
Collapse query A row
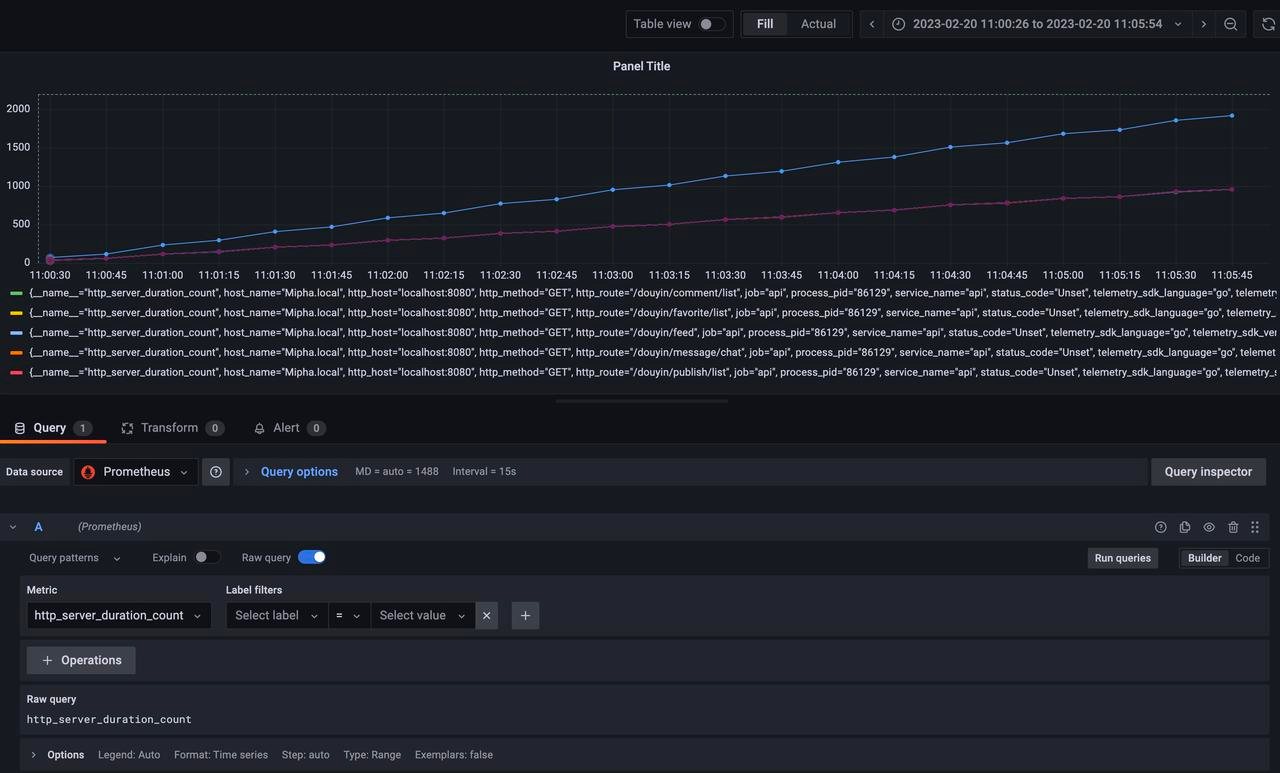[x=13, y=527]
